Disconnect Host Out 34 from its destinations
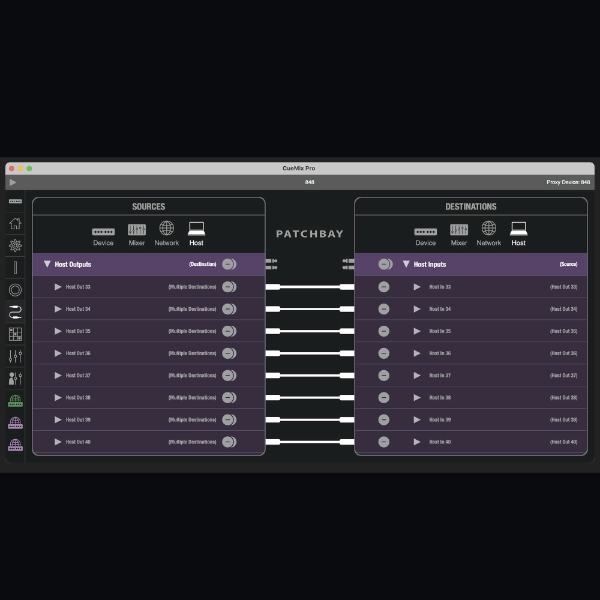This screenshot has height=600, width=600. click(229, 309)
